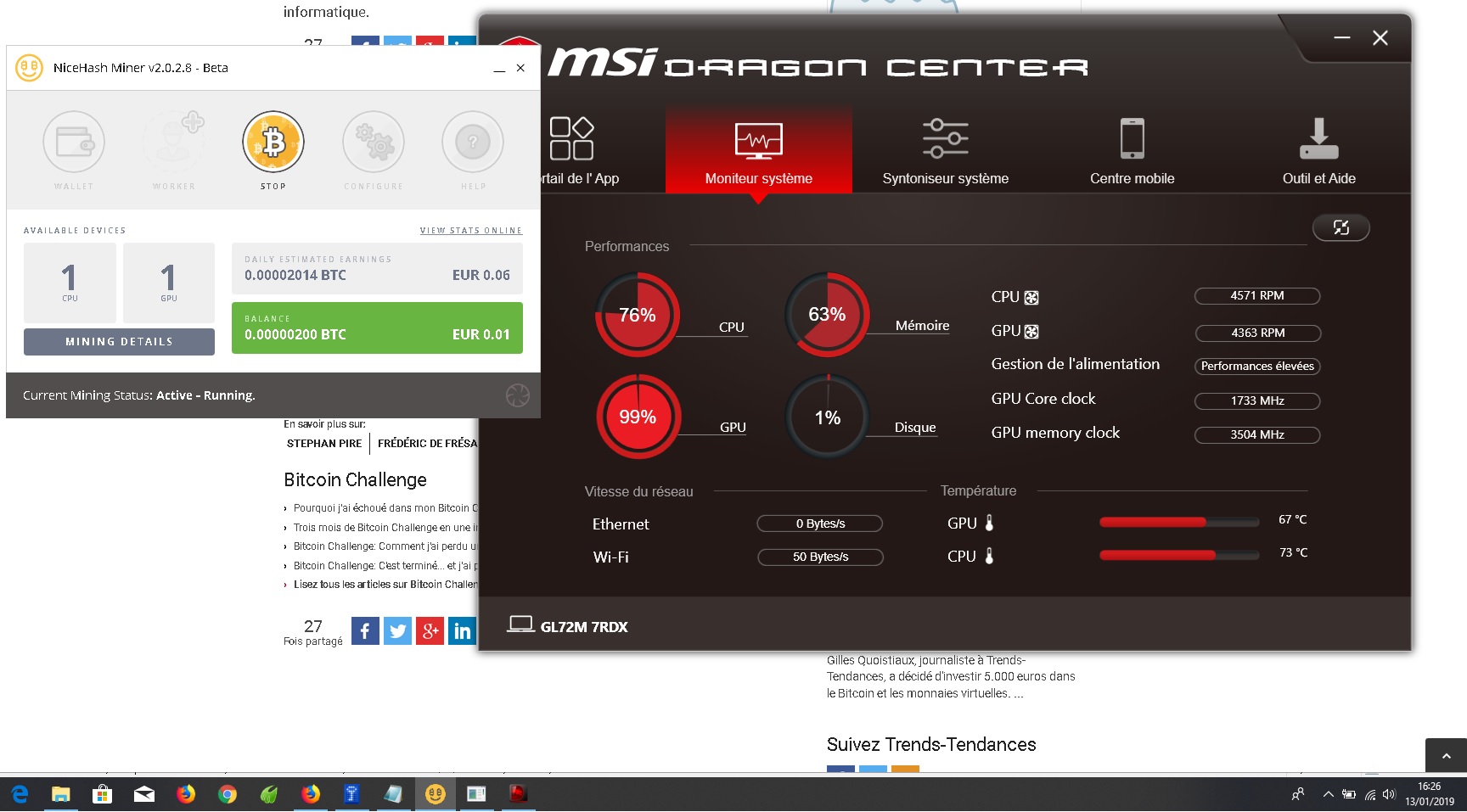Screen dimensions: 1467x812
Task: Share the article on Facebook
Action: (x=365, y=630)
